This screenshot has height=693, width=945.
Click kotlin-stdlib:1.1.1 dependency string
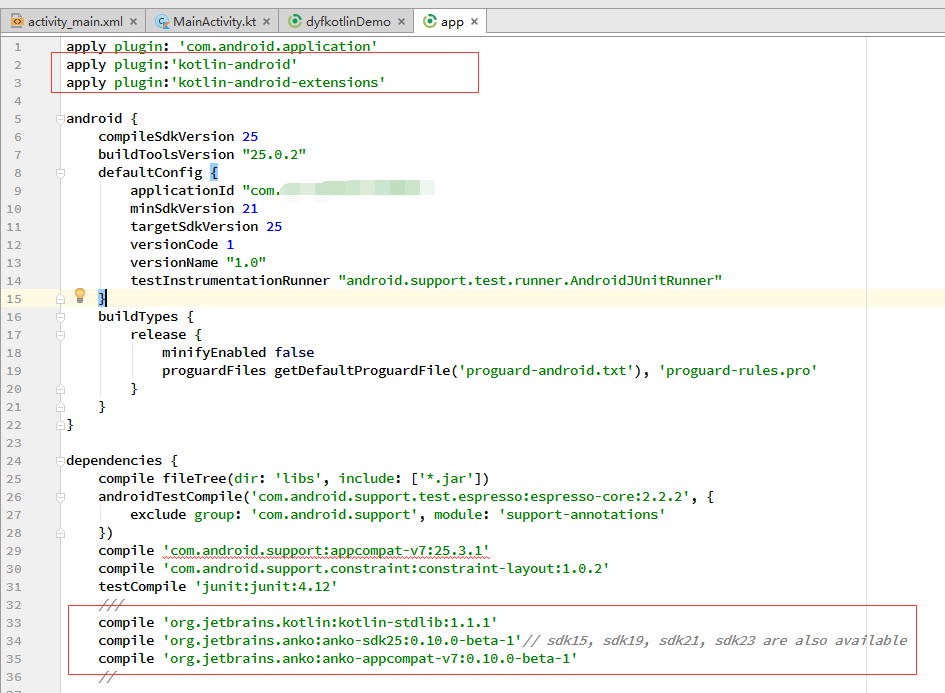330,622
